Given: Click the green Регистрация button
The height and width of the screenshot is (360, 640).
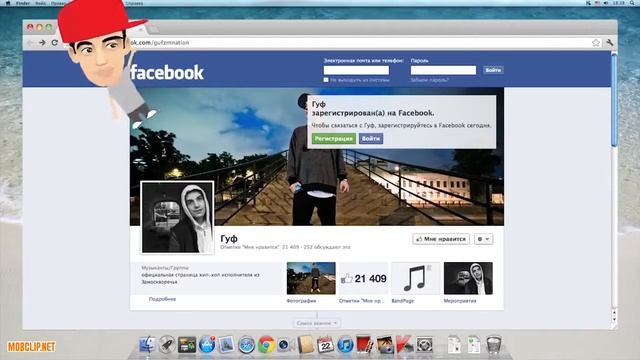Looking at the screenshot, I should pos(333,139).
